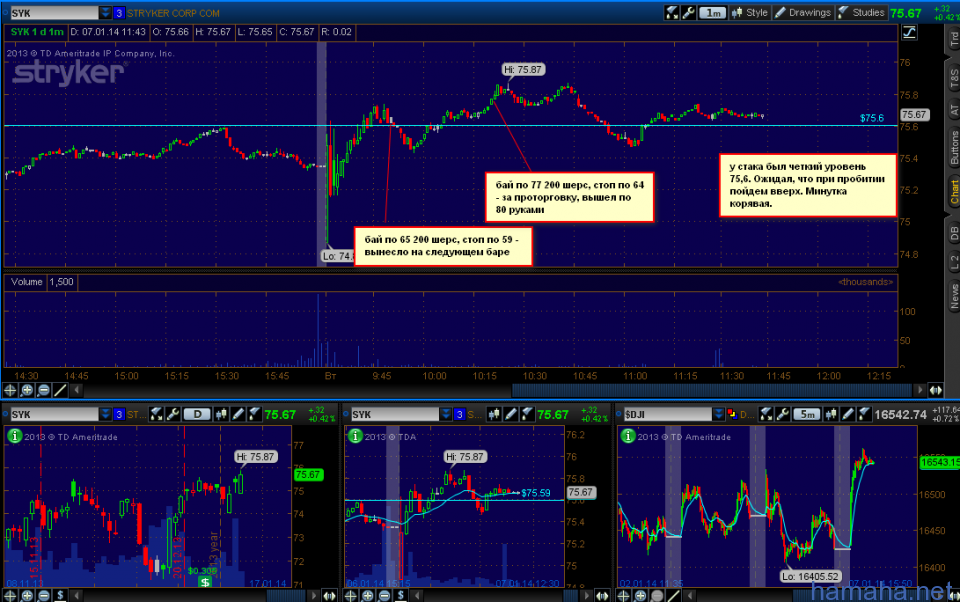Open drawings pencil on middle SYK chart
Image resolution: width=960 pixels, height=602 pixels.
(511, 415)
